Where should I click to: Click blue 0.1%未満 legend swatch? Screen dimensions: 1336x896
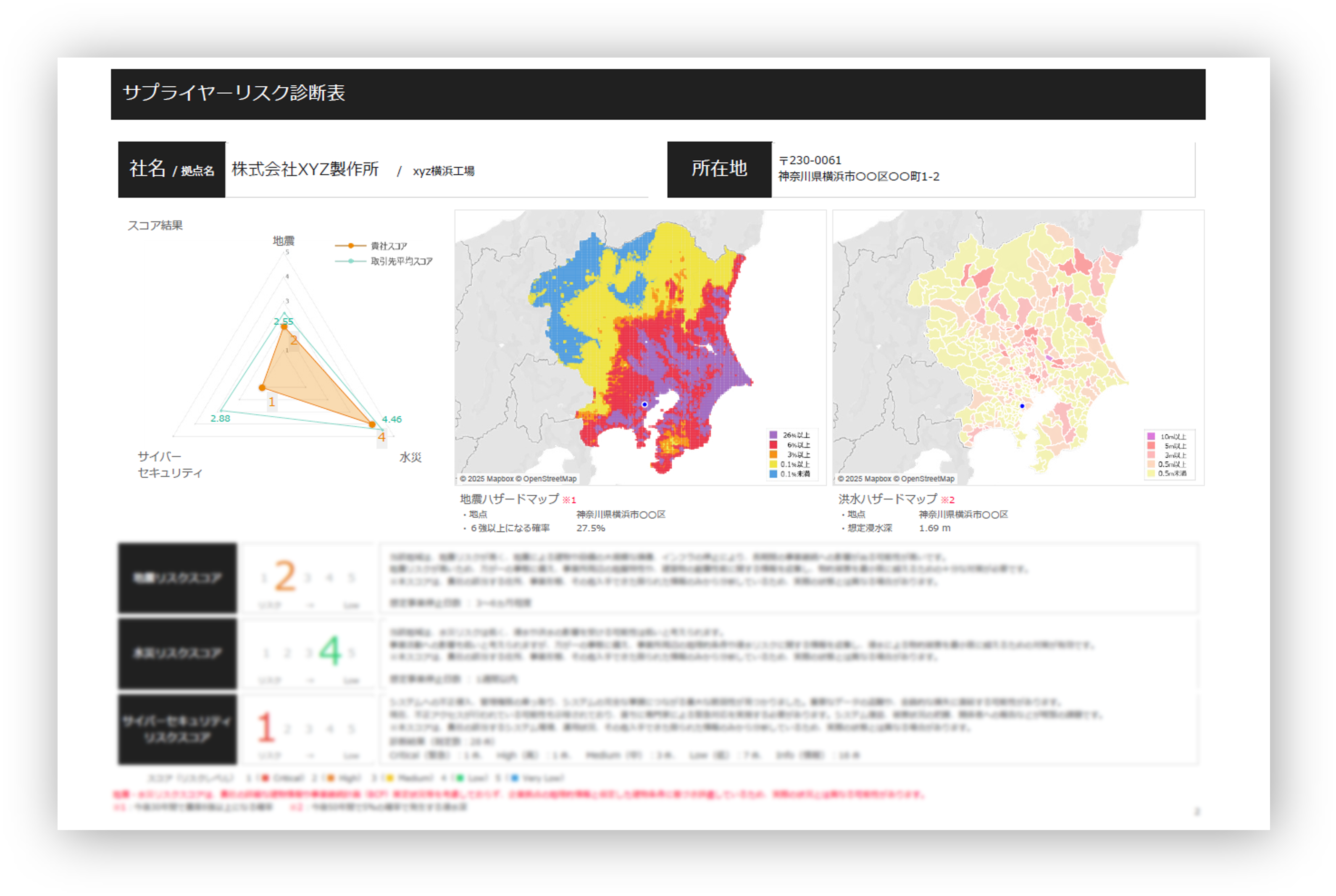(x=773, y=474)
